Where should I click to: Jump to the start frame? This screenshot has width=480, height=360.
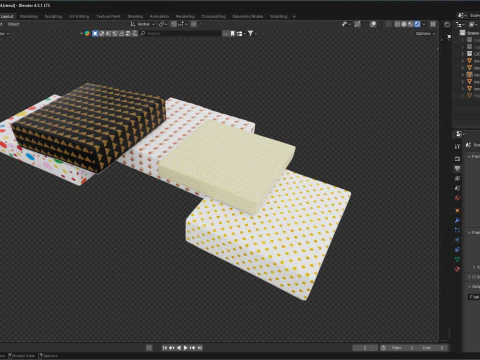(x=165, y=348)
